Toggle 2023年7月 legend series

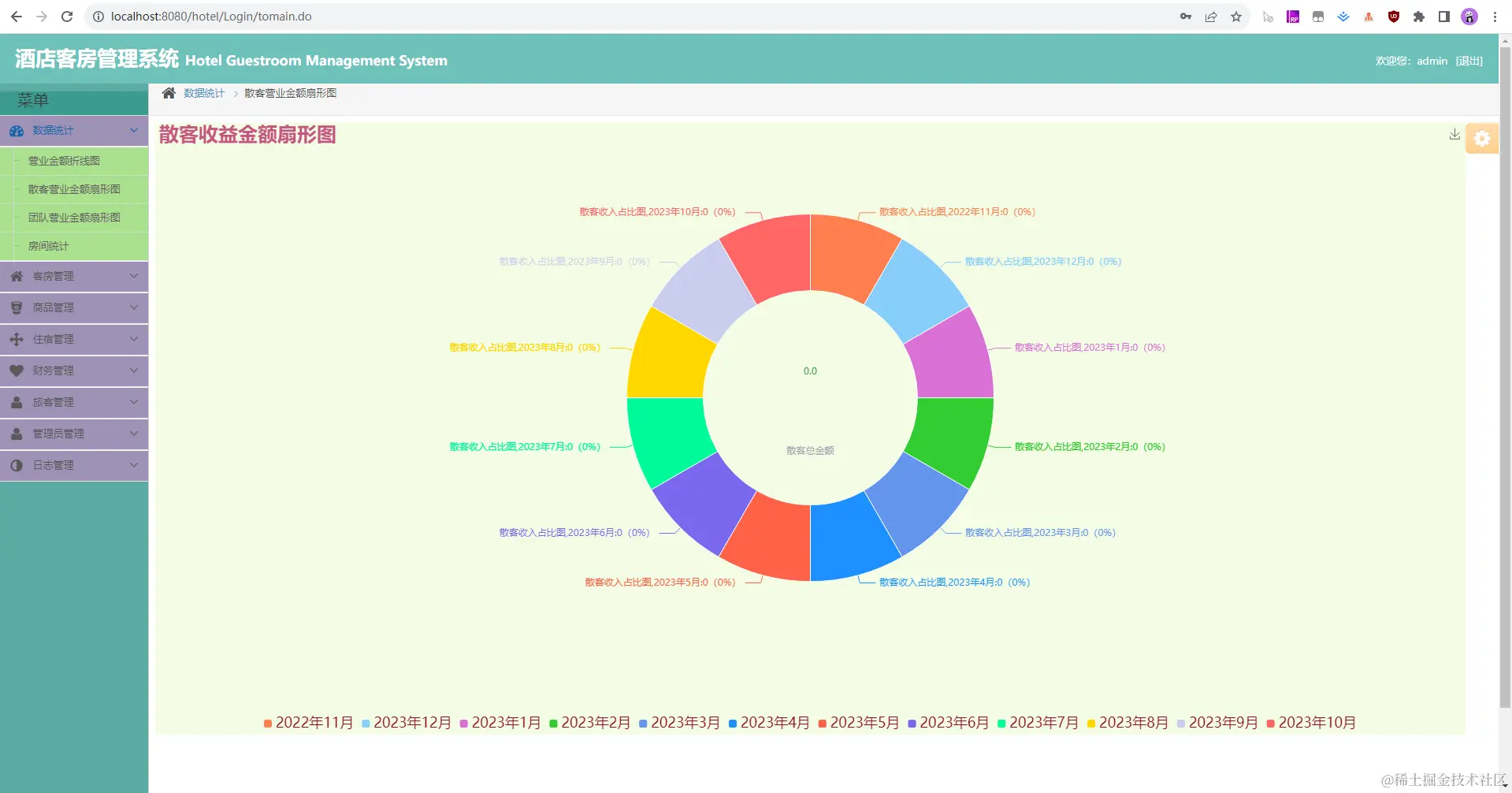1038,723
